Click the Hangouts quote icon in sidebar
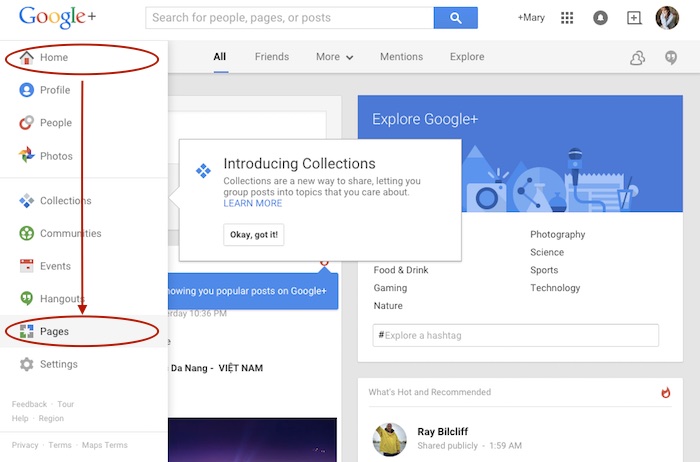The height and width of the screenshot is (462, 700). click(26, 298)
